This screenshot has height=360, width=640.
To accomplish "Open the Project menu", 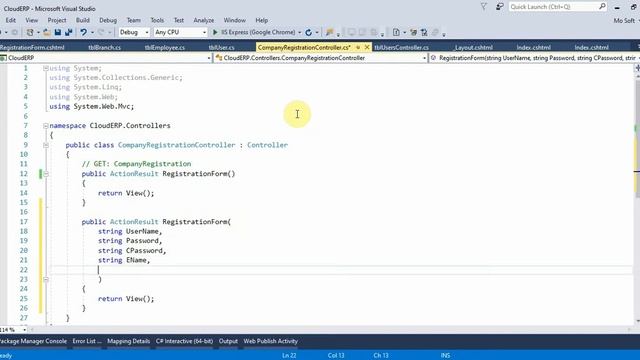I will coord(57,20).
